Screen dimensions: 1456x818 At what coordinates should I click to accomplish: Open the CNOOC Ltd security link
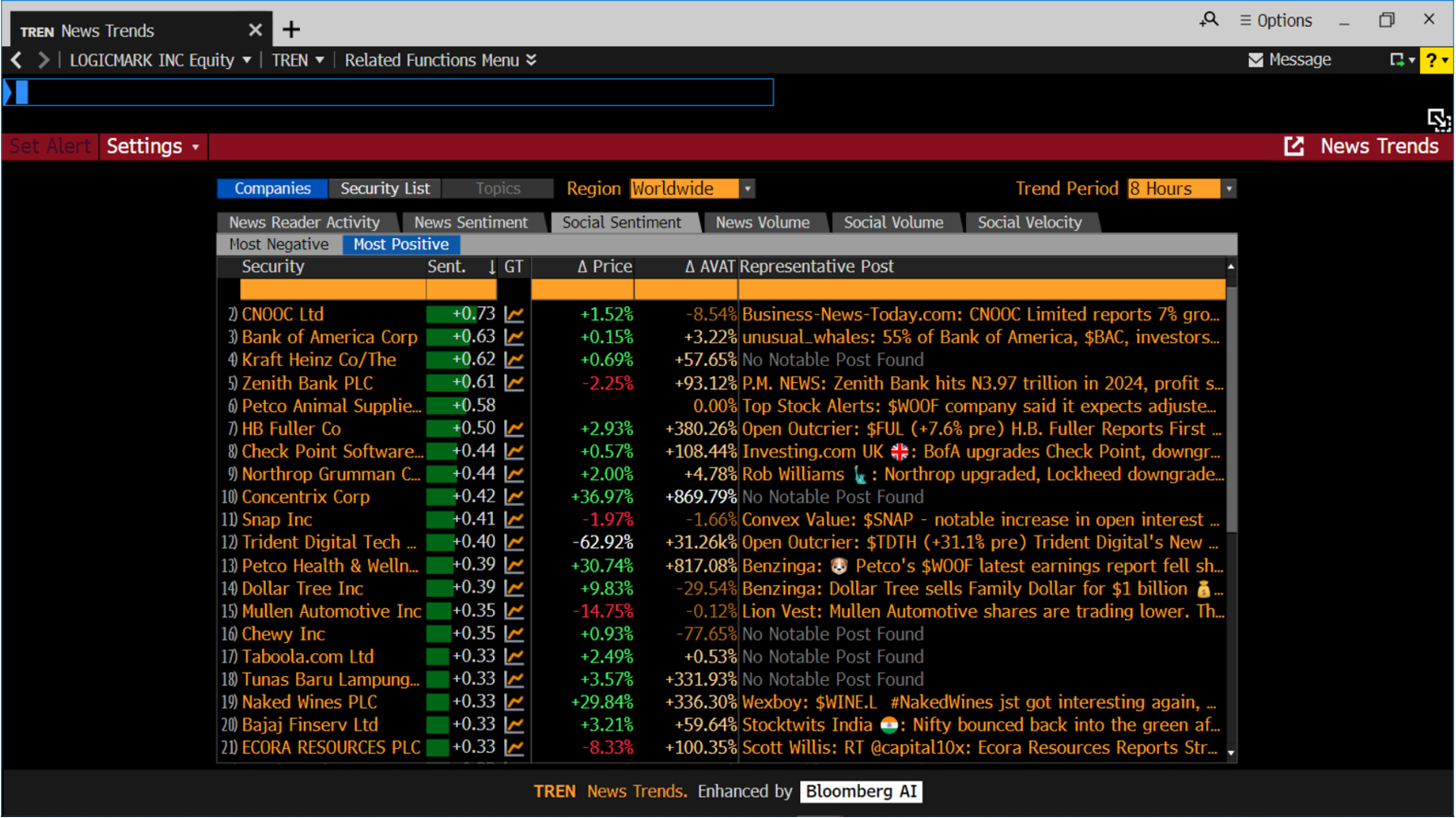point(282,315)
